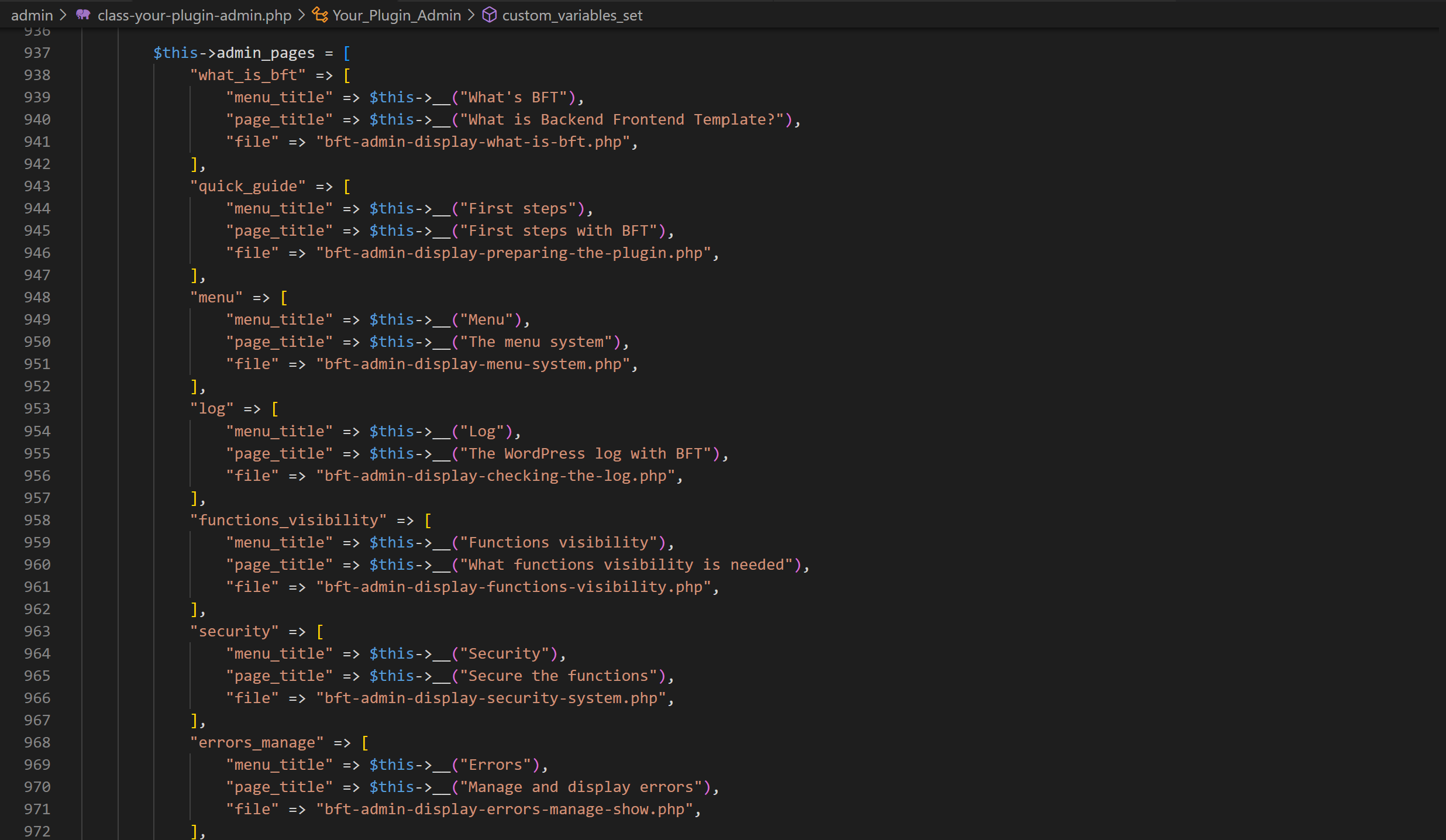Click the "menu" array key on line 948
Screen dimensions: 1446x840
click(216, 297)
